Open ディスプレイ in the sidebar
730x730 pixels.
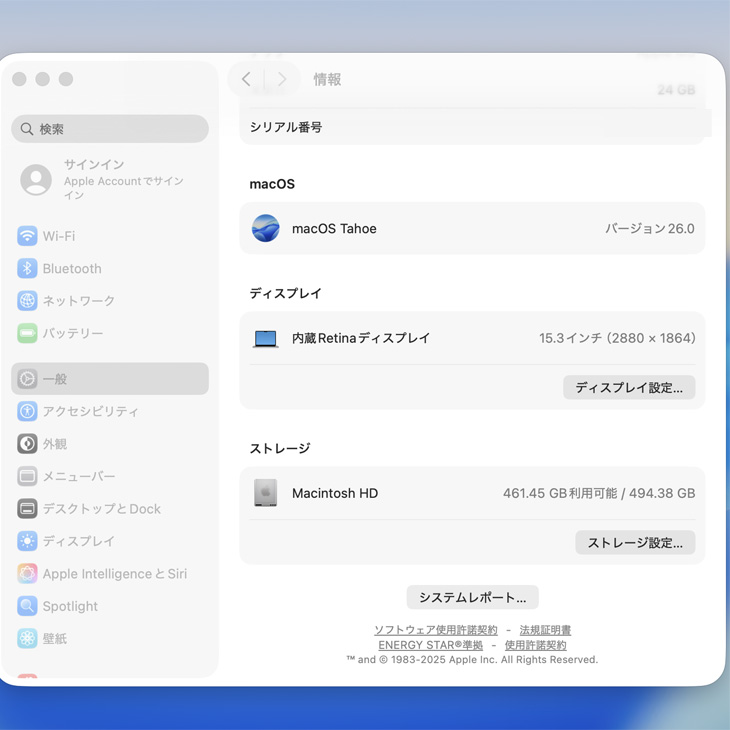click(78, 541)
